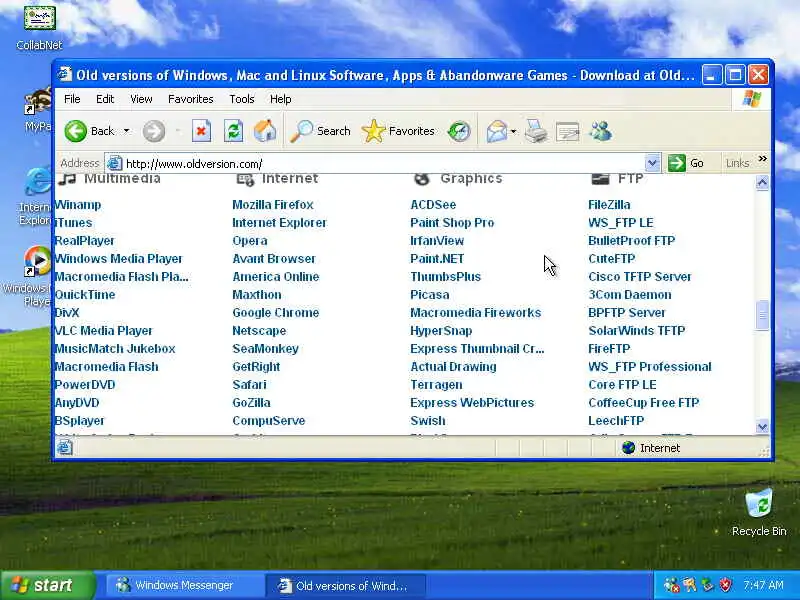The width and height of the screenshot is (800, 600).
Task: Open the QuickTime link
Action: [85, 295]
